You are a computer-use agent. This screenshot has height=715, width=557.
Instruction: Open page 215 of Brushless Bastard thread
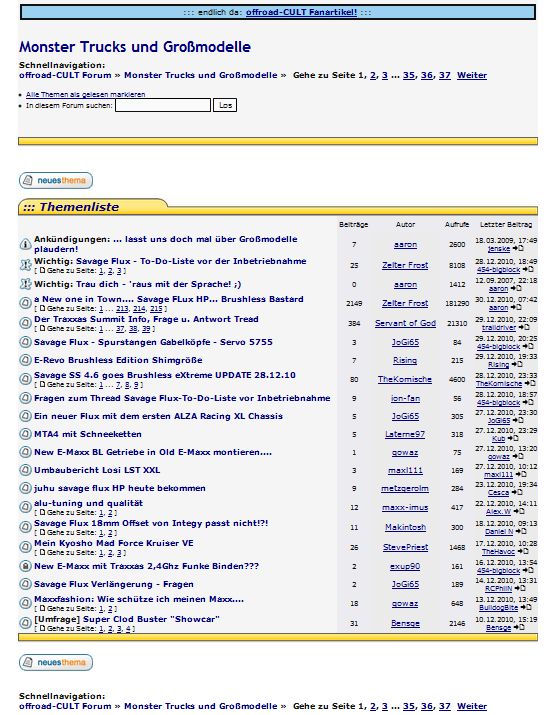pos(156,309)
